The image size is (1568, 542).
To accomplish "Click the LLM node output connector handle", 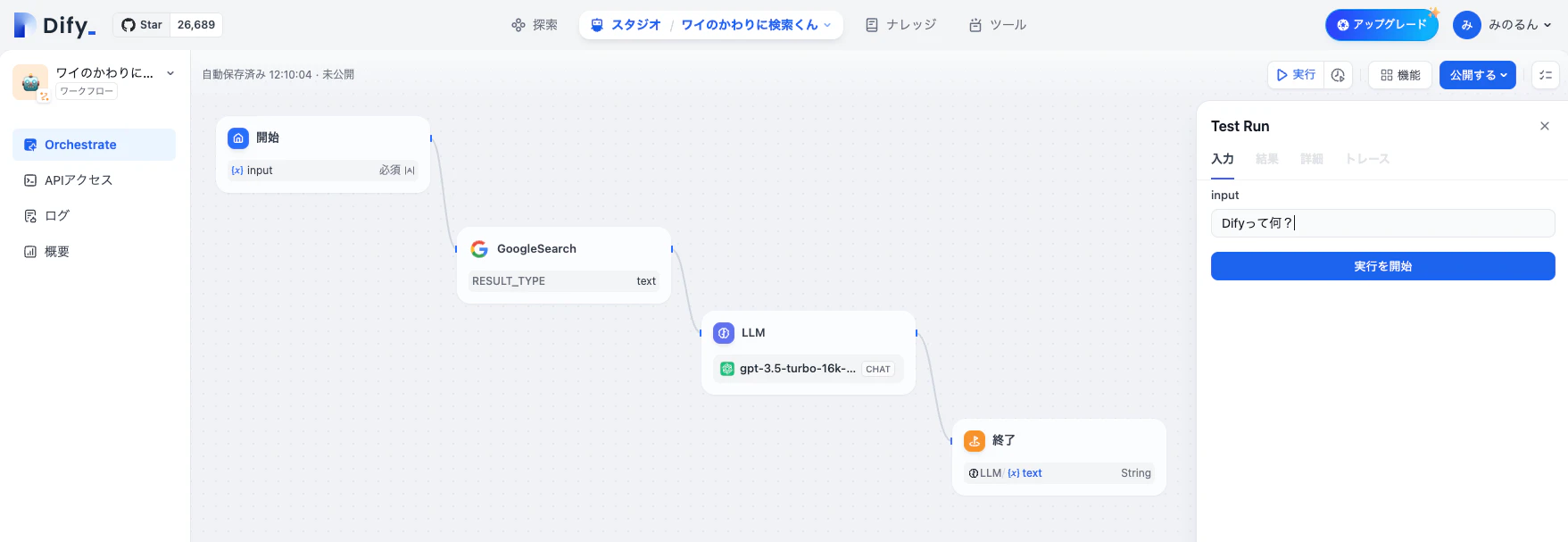I will coord(917,333).
